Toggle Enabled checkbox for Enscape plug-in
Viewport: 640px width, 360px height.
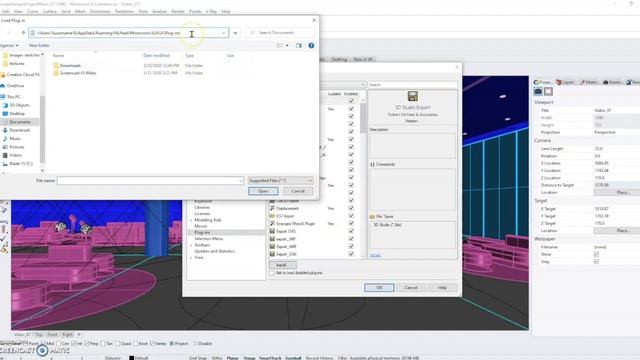point(351,224)
